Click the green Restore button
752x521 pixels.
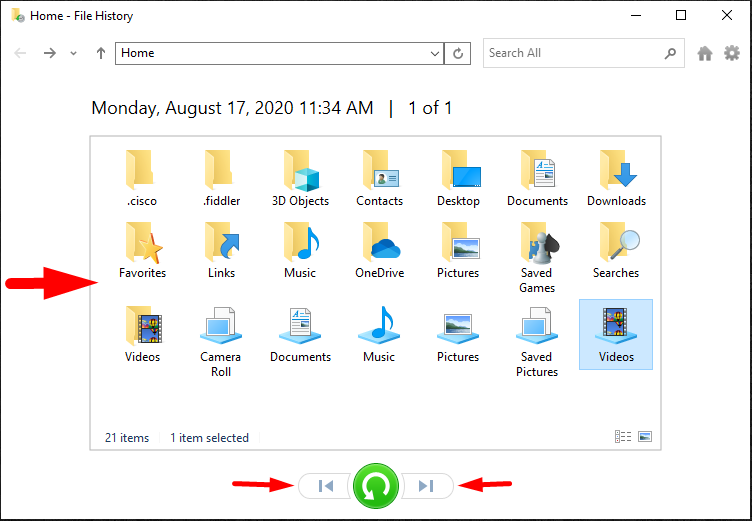[x=374, y=486]
